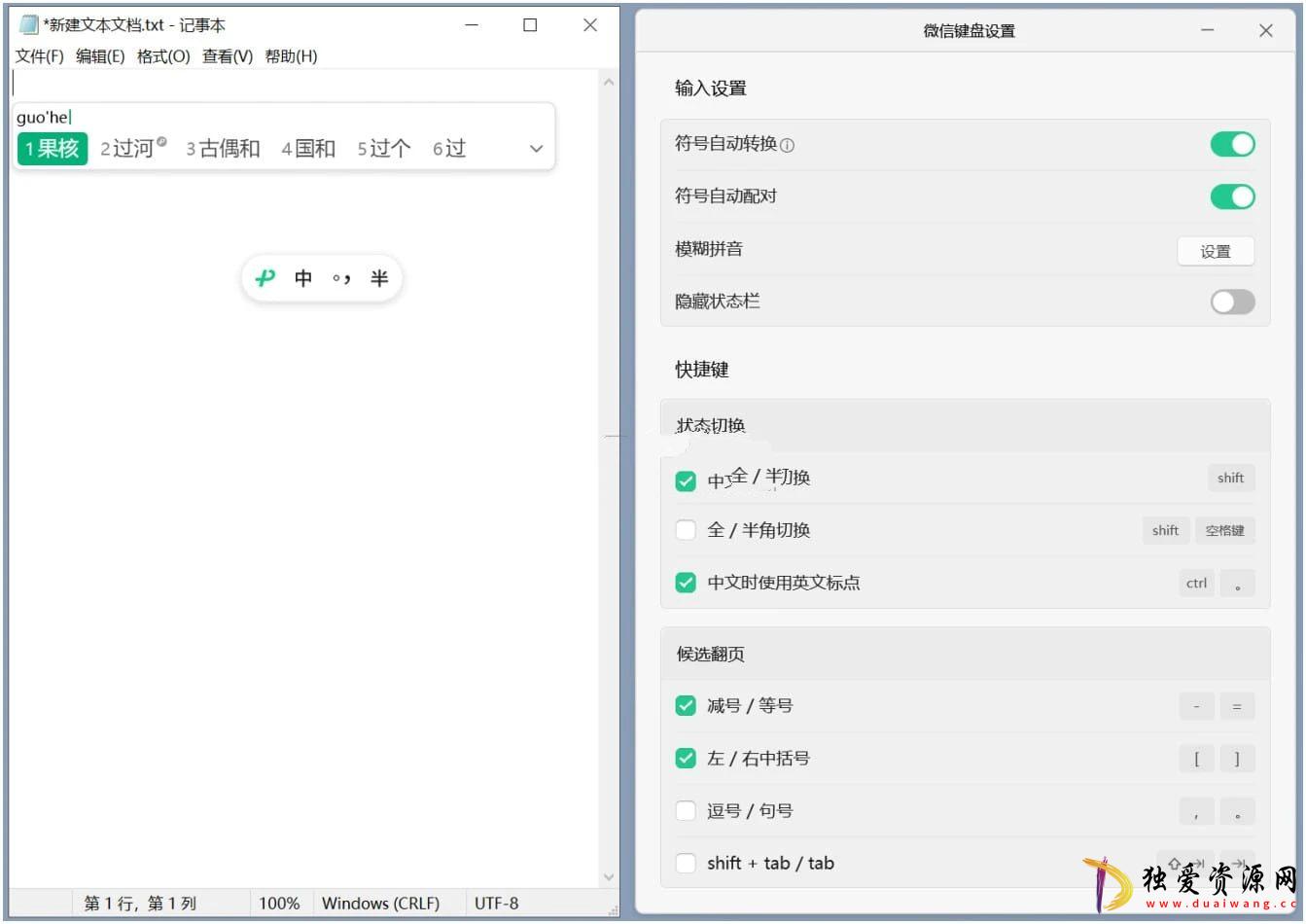Click 快捷键 section heading
1306x924 pixels.
coord(702,370)
